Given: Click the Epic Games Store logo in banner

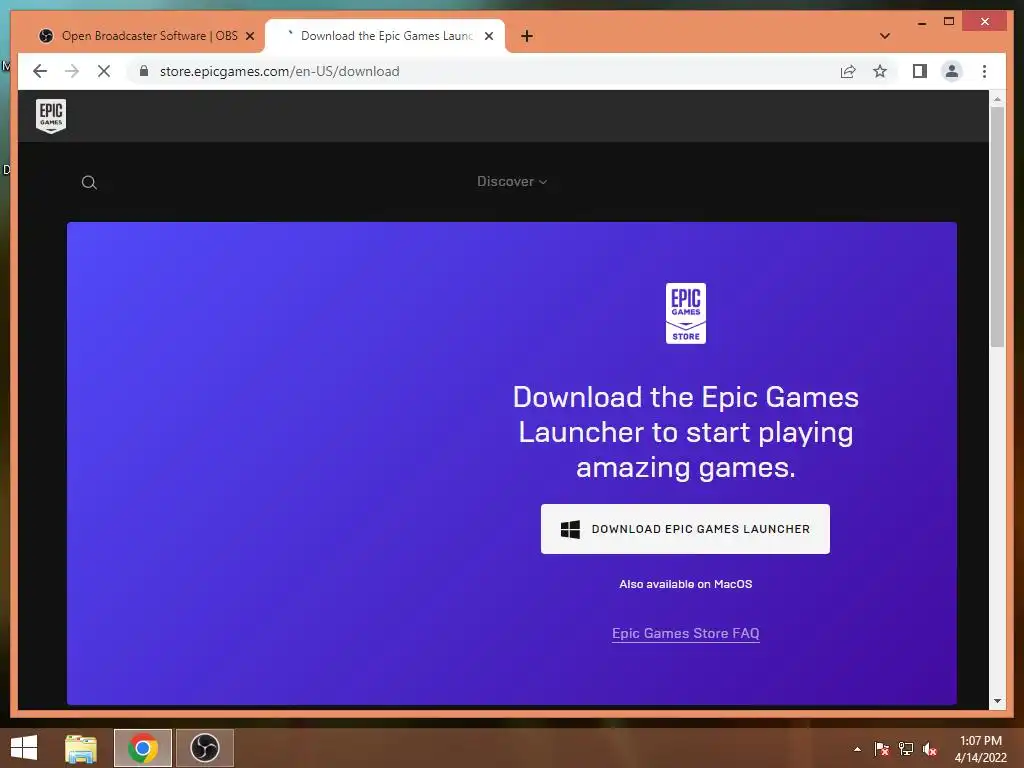Looking at the screenshot, I should 686,313.
